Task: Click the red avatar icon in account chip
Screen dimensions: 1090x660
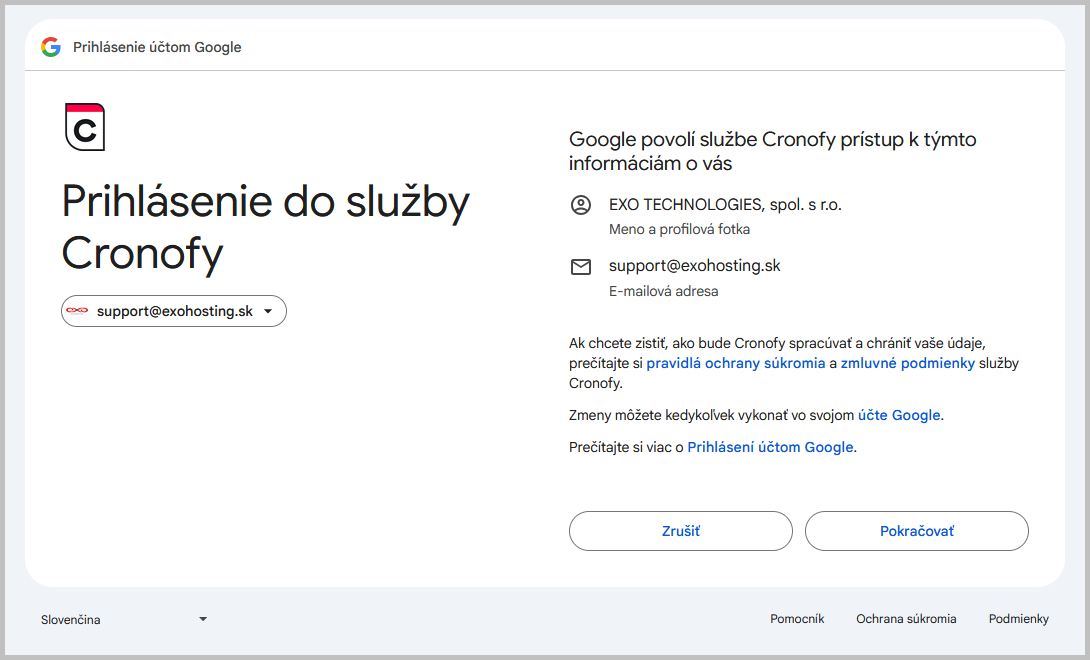Action: pos(78,311)
